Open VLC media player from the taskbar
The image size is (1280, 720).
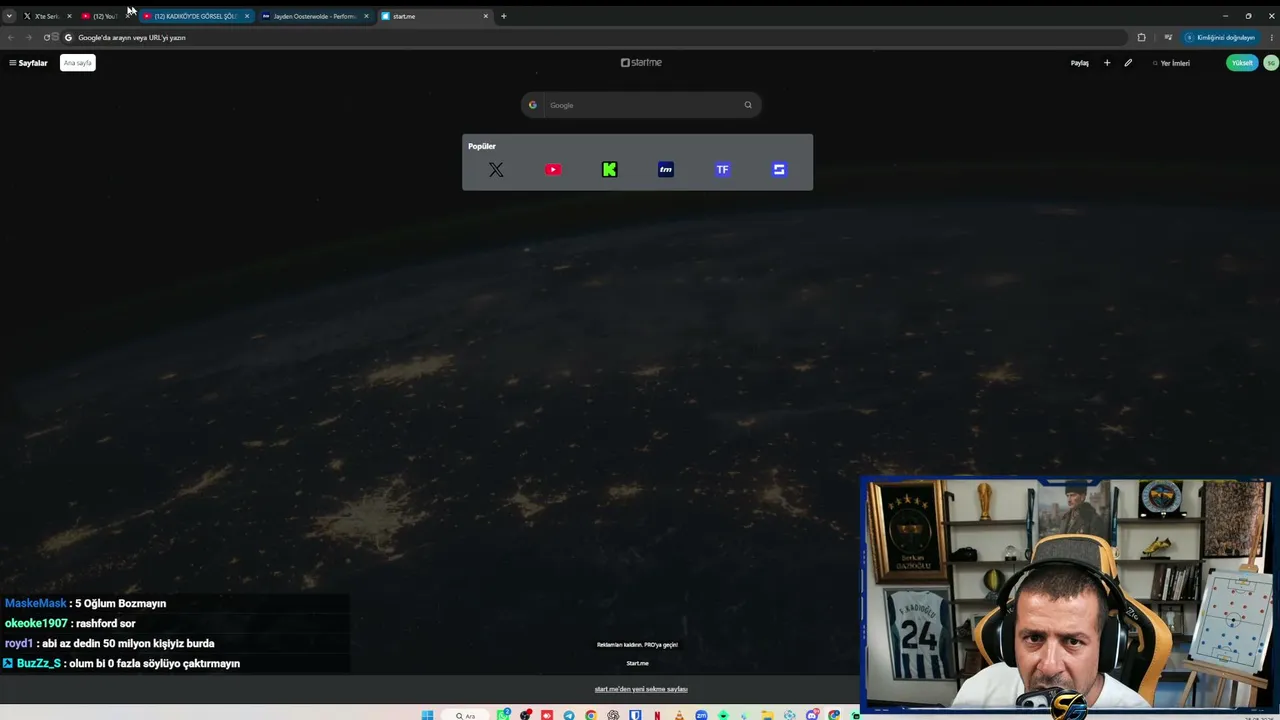[x=679, y=715]
